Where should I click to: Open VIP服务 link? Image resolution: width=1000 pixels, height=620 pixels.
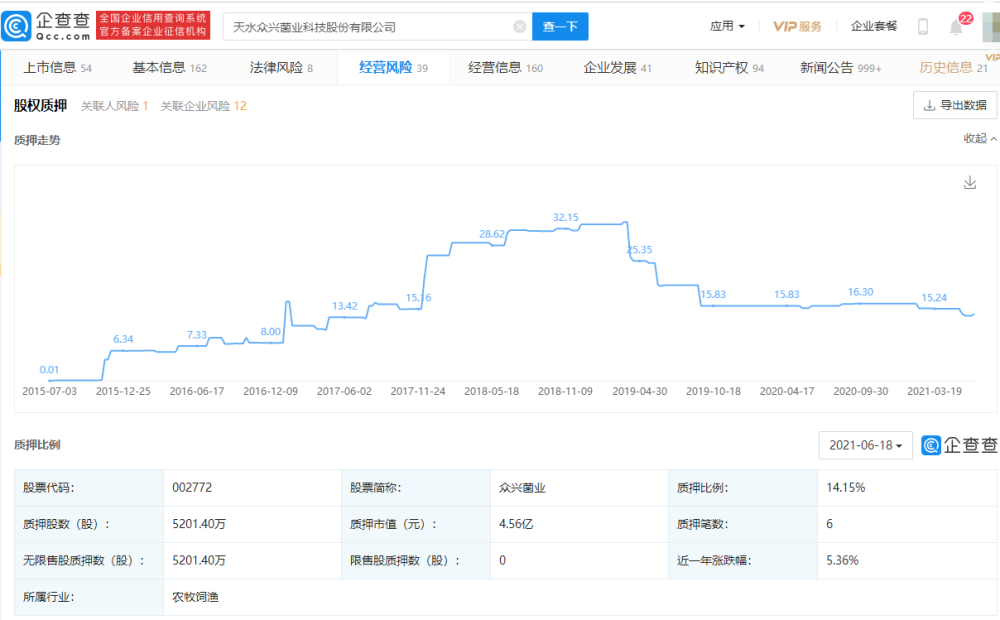point(797,26)
